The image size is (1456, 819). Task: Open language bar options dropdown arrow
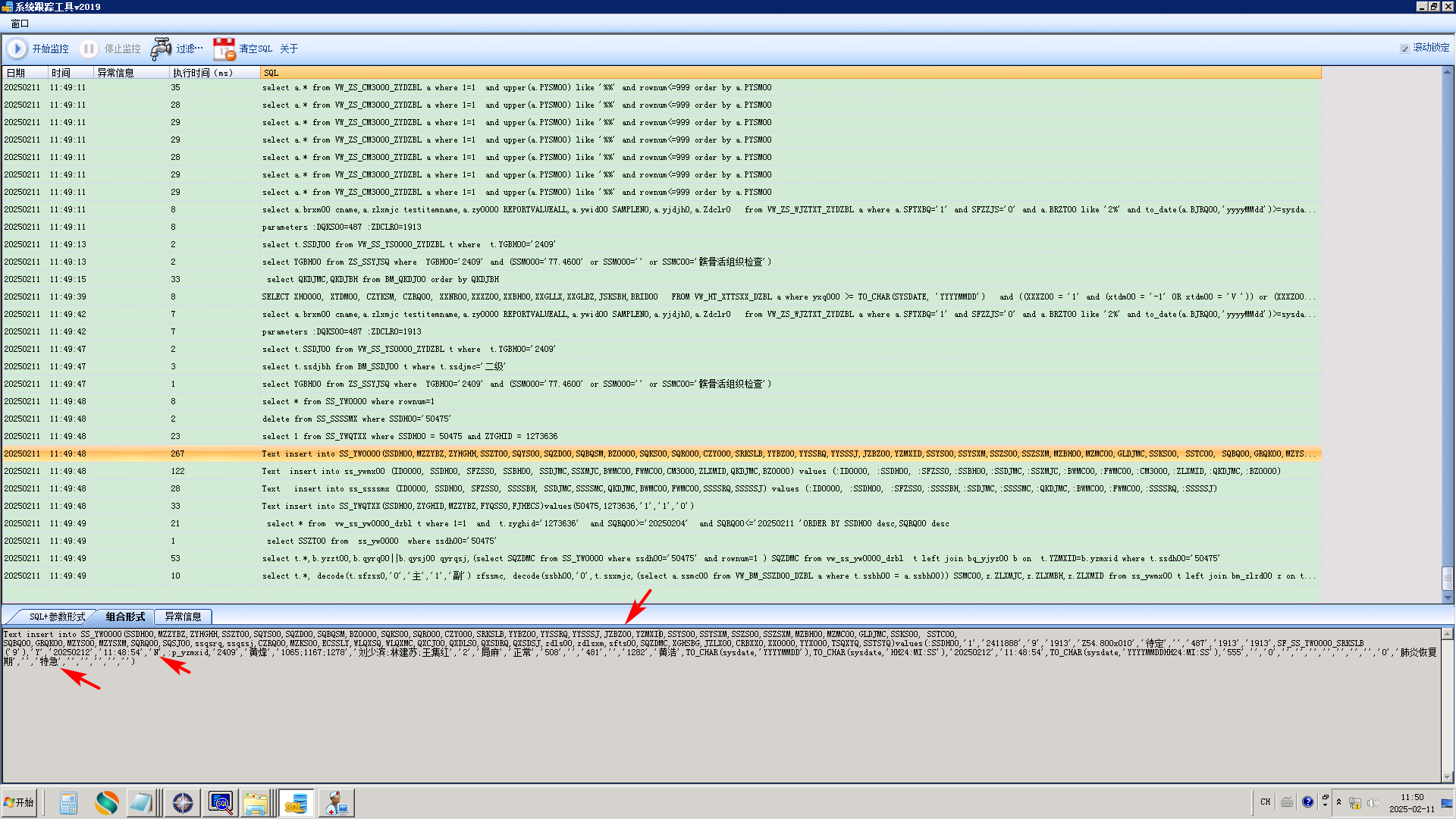pos(1325,805)
